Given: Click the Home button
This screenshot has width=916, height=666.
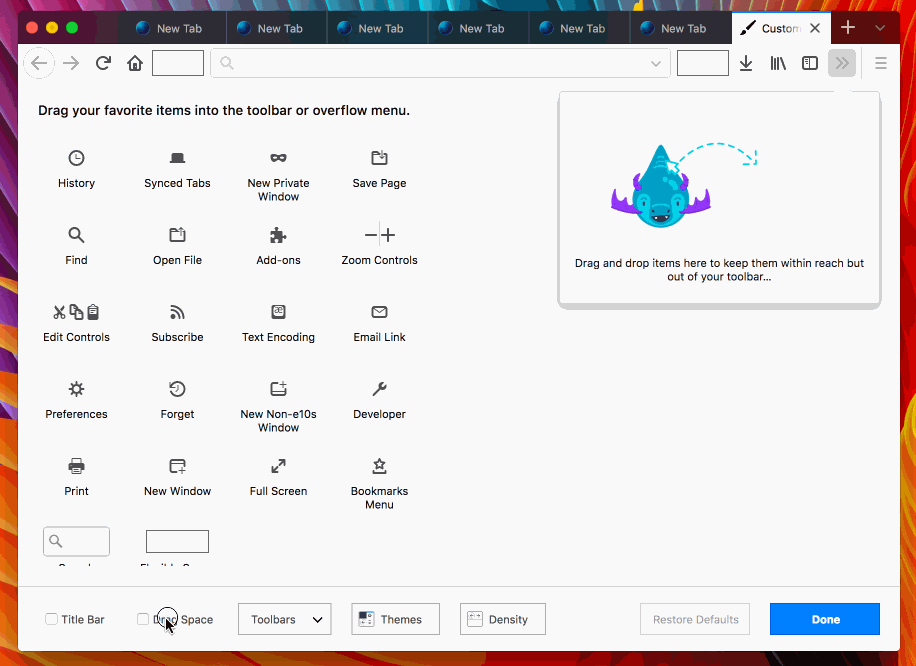Looking at the screenshot, I should (135, 63).
